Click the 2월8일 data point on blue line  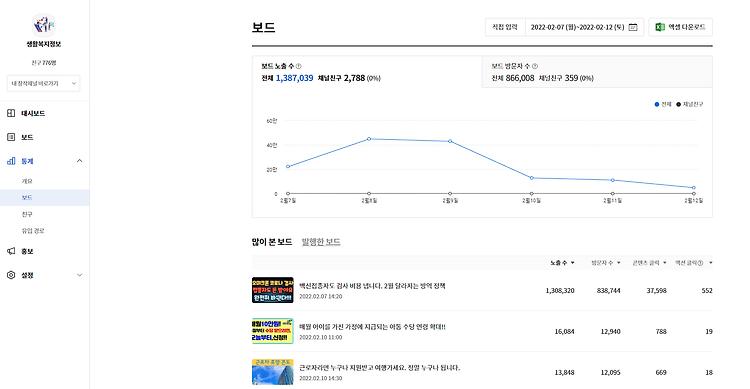[x=369, y=139]
